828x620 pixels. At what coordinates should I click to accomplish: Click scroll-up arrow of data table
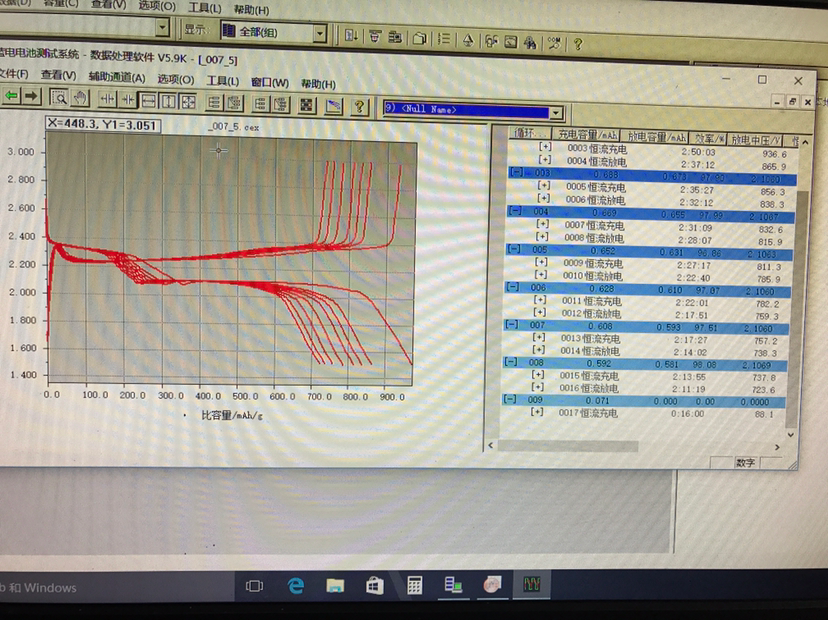point(805,143)
